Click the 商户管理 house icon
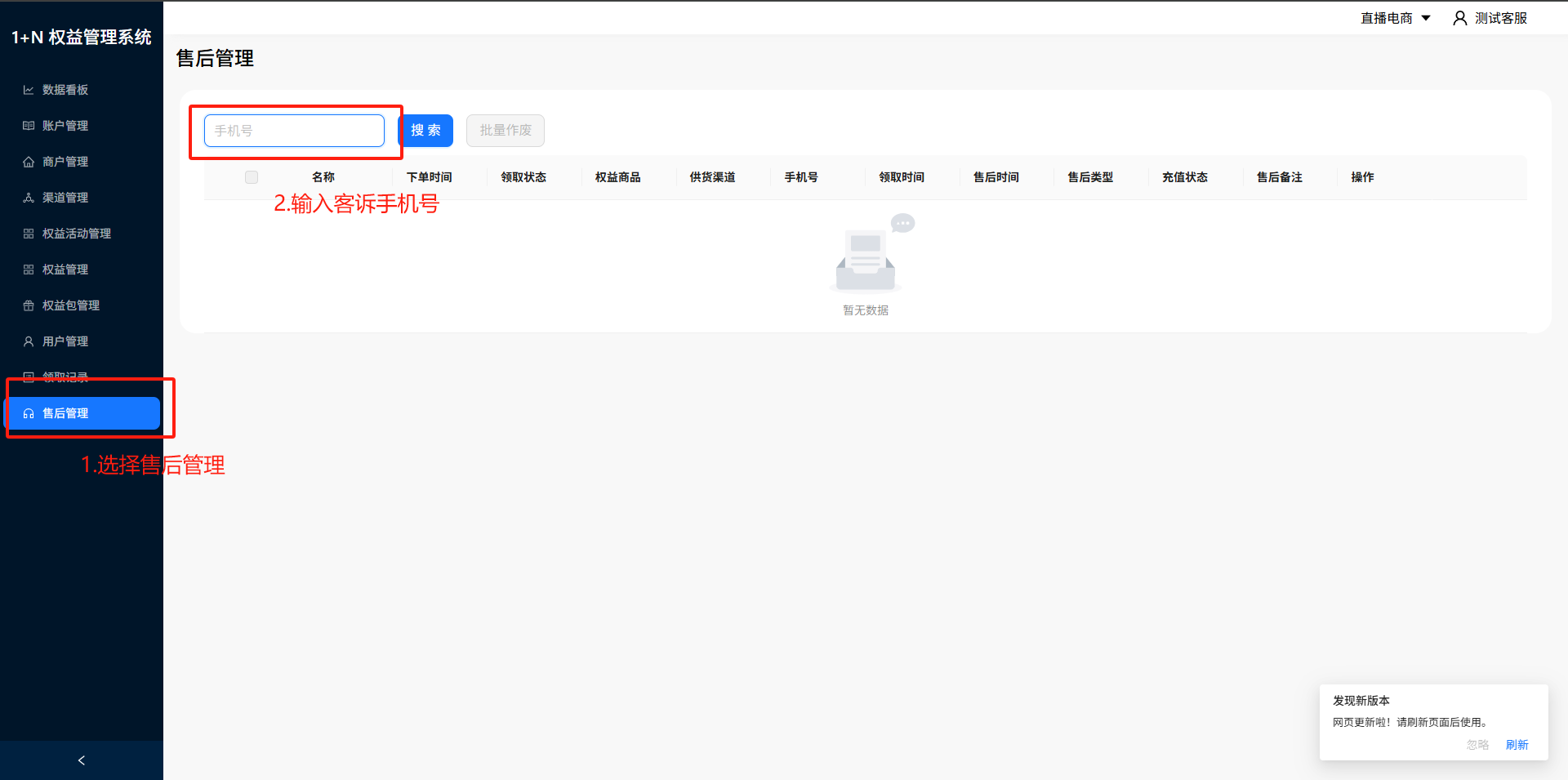1568x780 pixels. point(29,162)
